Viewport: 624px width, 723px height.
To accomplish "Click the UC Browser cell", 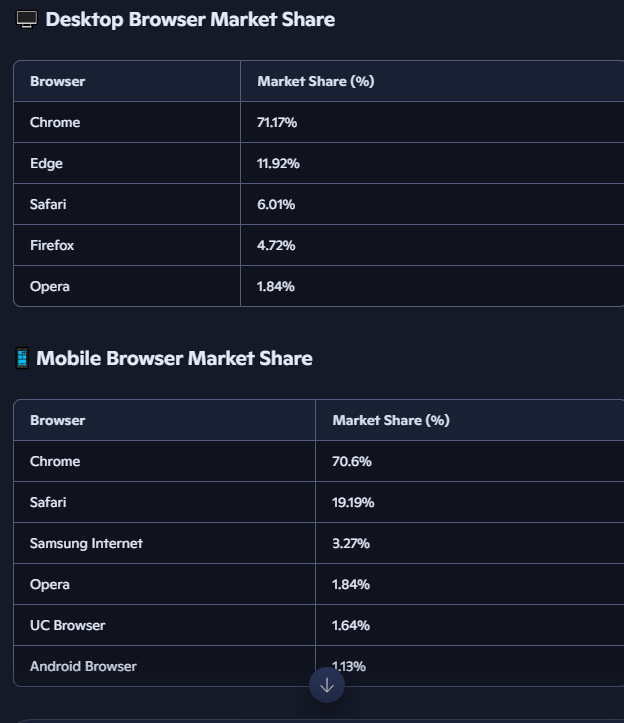I will (x=67, y=625).
